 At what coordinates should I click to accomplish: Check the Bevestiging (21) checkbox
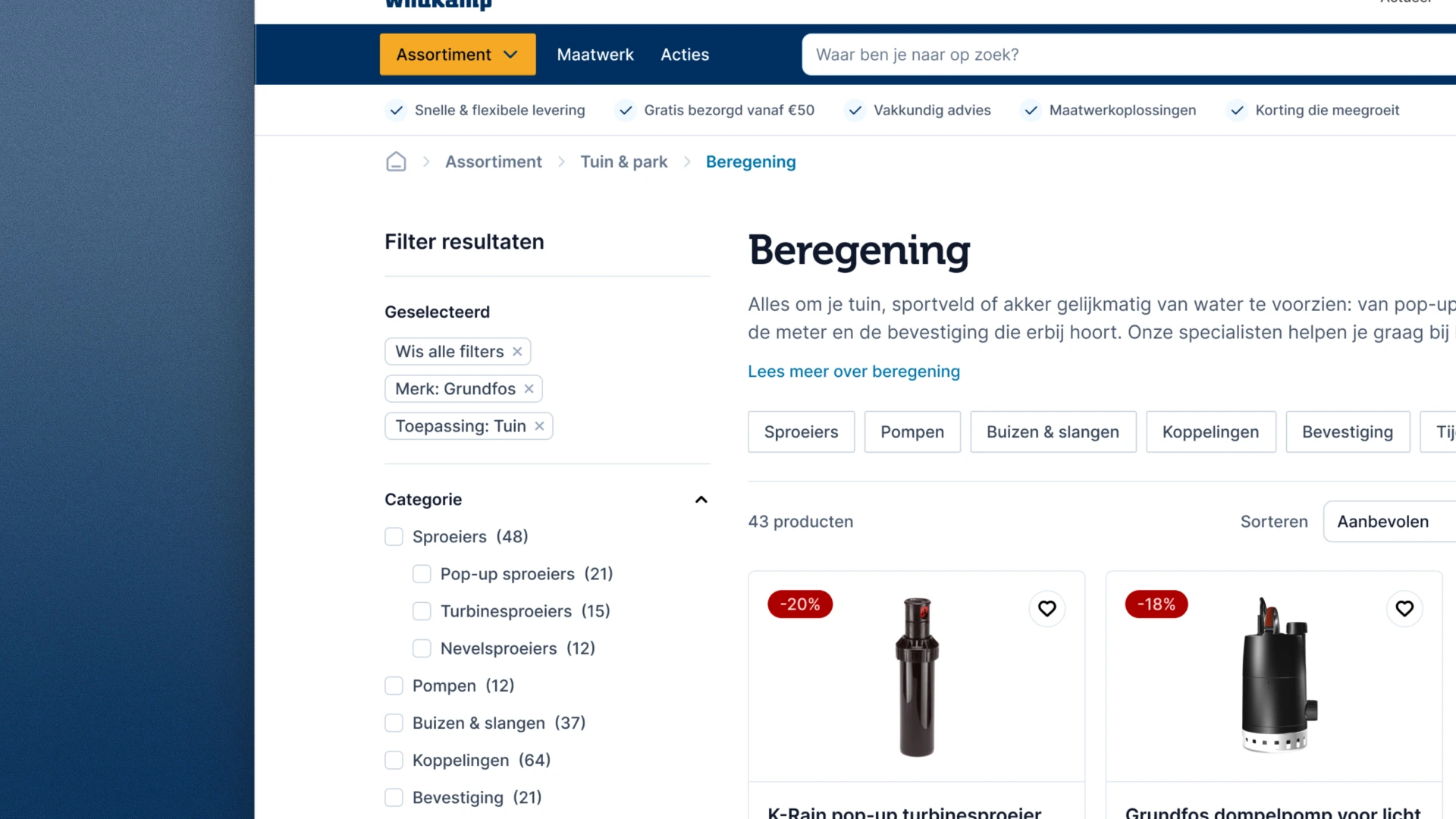pyautogui.click(x=394, y=797)
